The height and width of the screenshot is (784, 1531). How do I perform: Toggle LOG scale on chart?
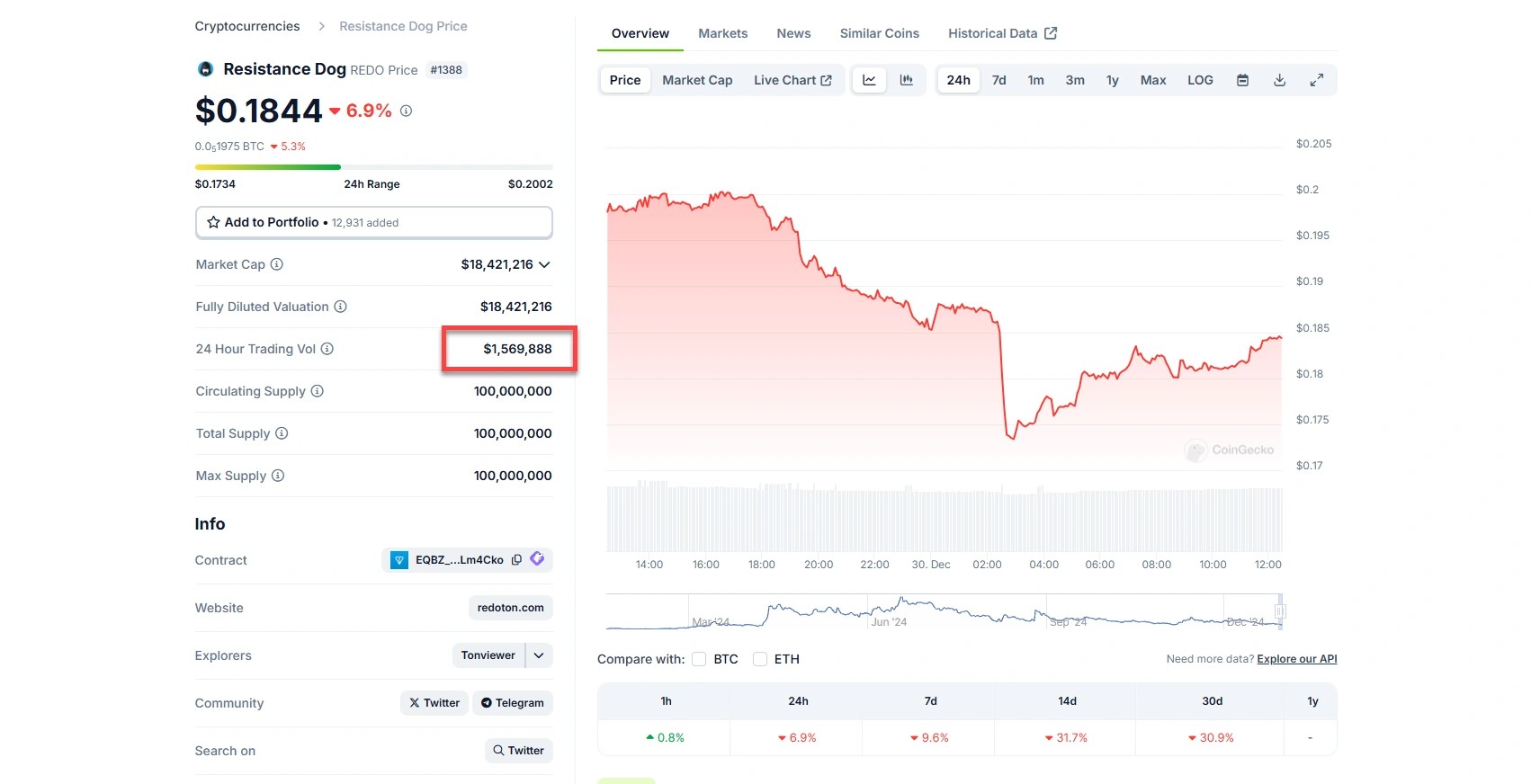(x=1200, y=80)
